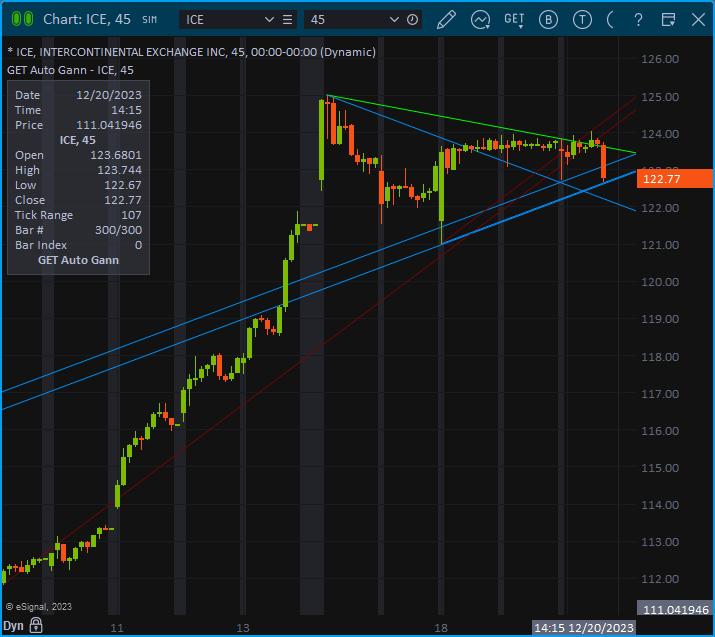This screenshot has height=637, width=715.
Task: Click the GET Auto Gann data window entry
Action: [x=78, y=260]
